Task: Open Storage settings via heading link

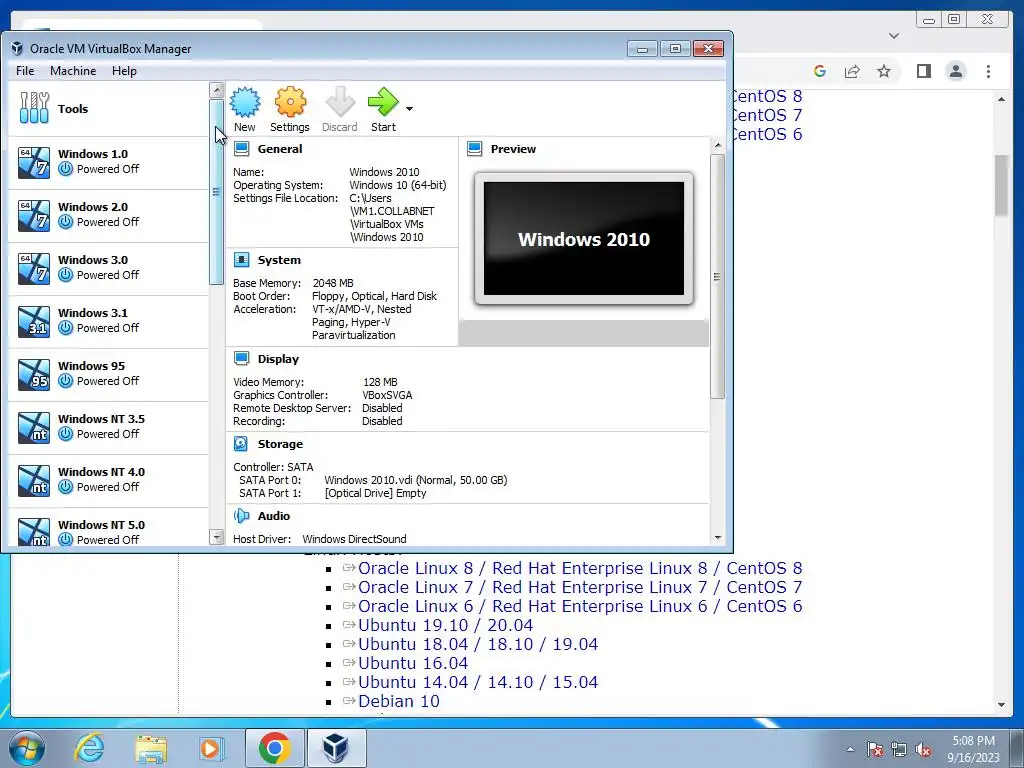Action: click(x=280, y=444)
